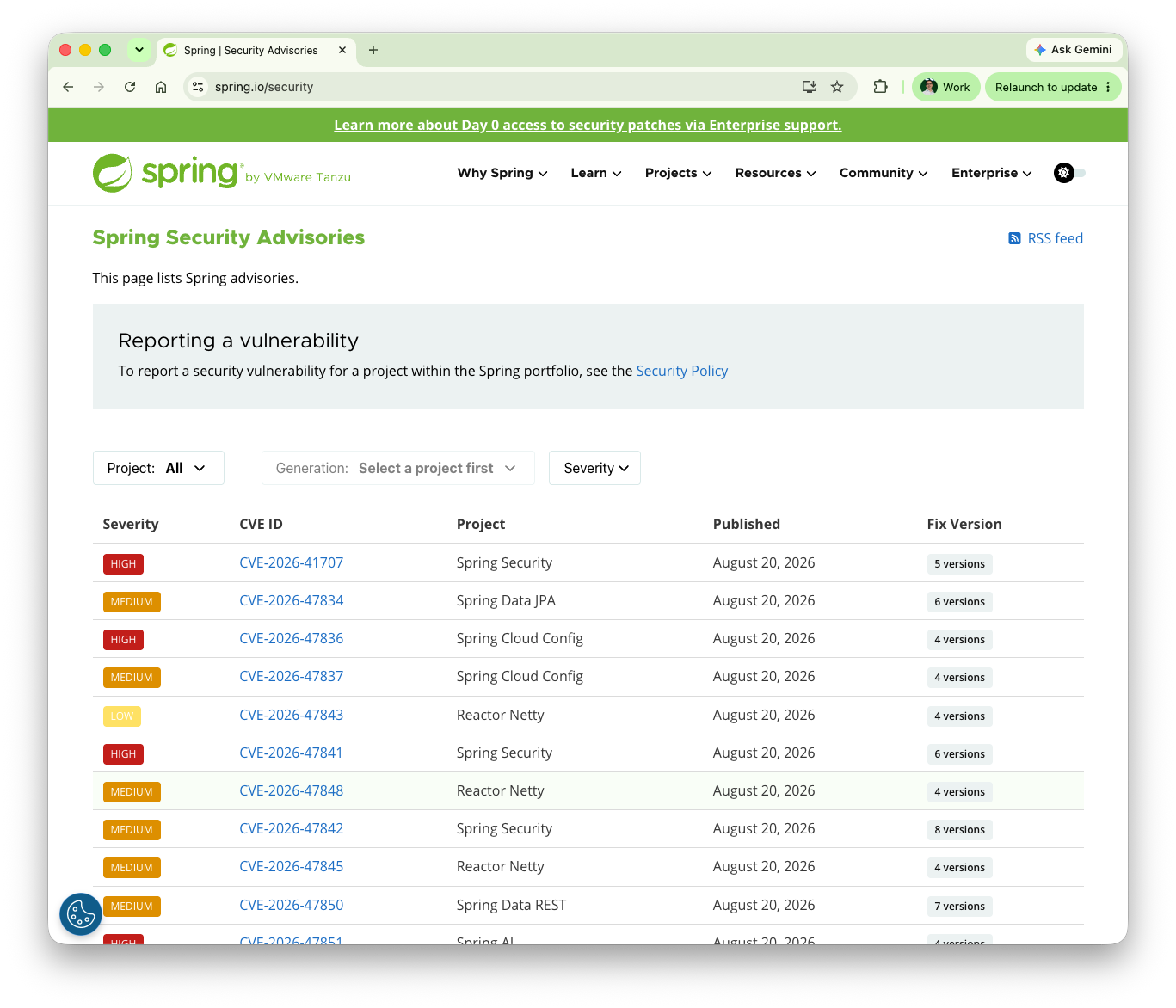Image resolution: width=1176 pixels, height=1008 pixels.
Task: Open advisory CVE-2026-47834
Action: pos(292,600)
